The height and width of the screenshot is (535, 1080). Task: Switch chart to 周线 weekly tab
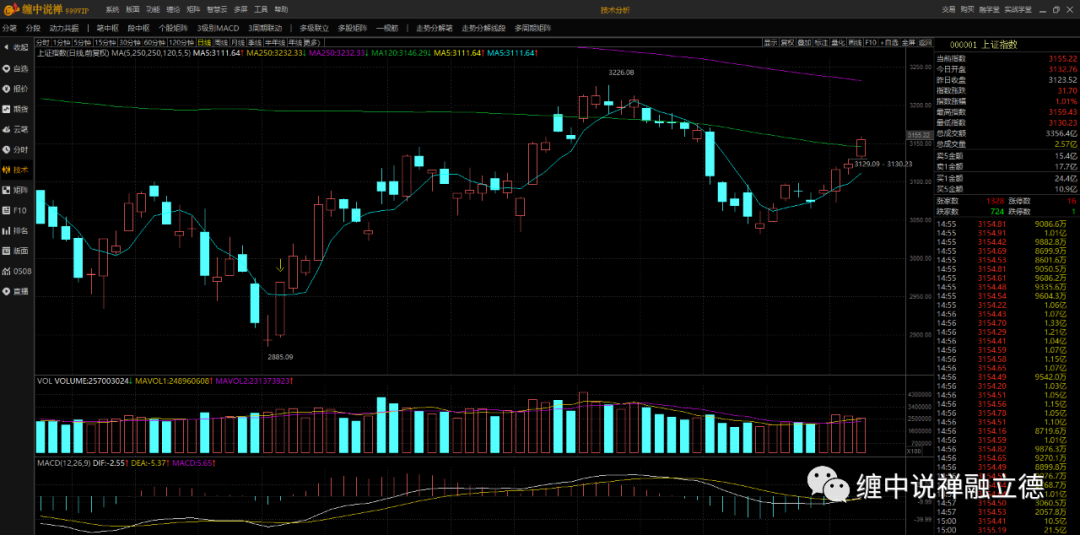point(221,43)
